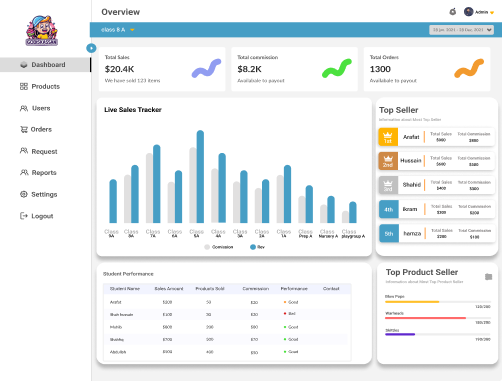
Task: Open the Dashboard menu item
Action: pos(45,65)
